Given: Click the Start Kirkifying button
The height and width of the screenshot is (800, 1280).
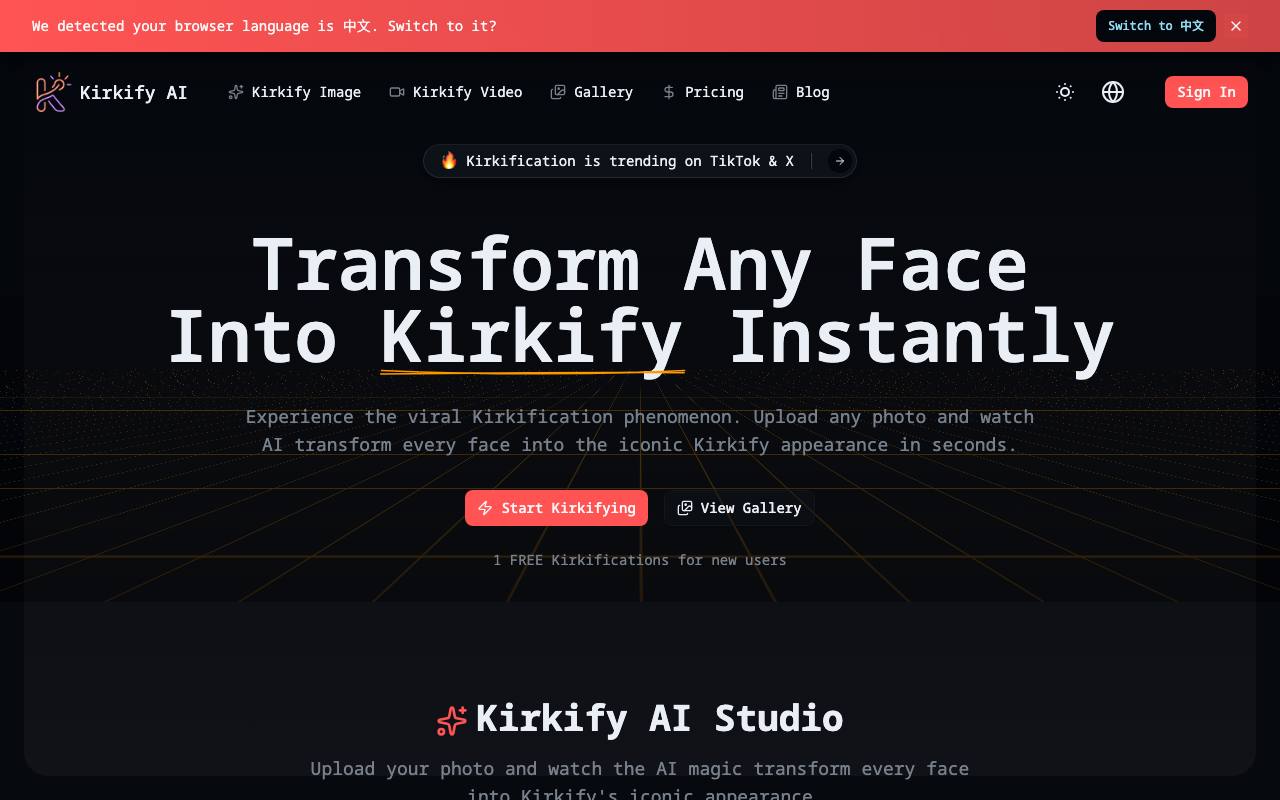Looking at the screenshot, I should (x=556, y=508).
